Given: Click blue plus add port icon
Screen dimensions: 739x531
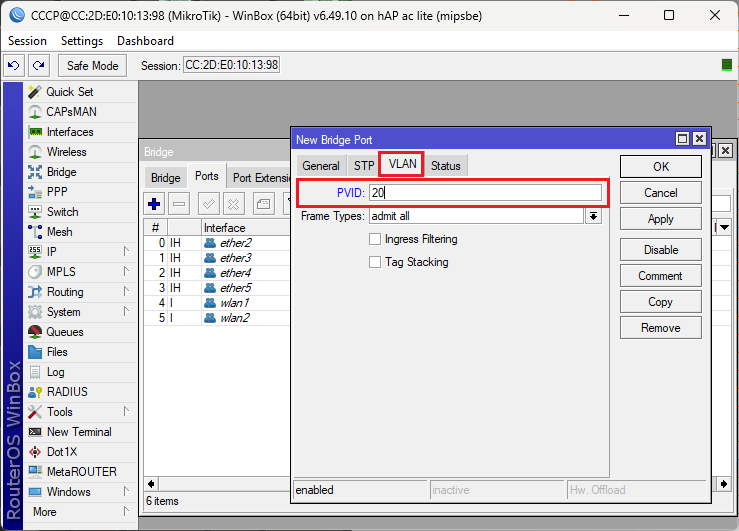Looking at the screenshot, I should coord(154,204).
